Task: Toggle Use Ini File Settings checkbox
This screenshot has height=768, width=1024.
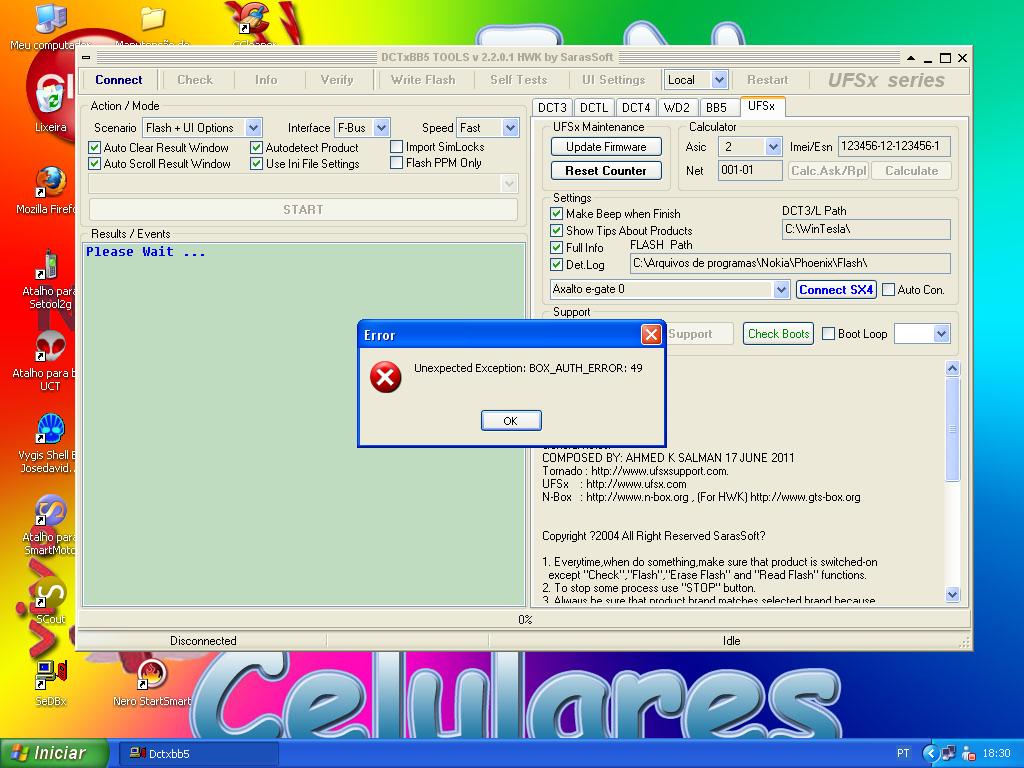Action: tap(257, 163)
